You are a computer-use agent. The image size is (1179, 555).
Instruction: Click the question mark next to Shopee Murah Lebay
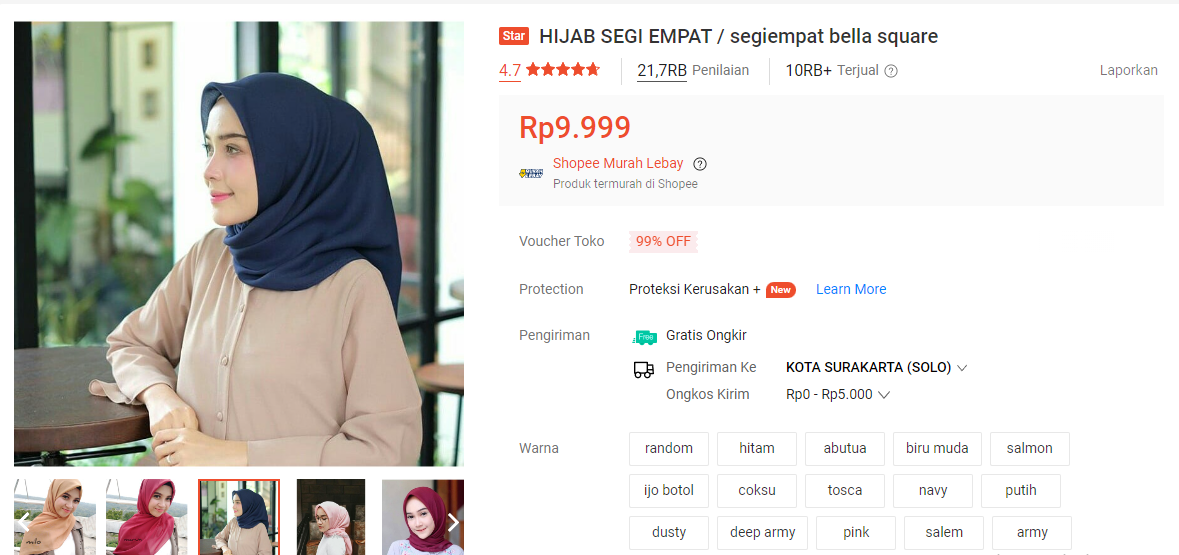(700, 164)
